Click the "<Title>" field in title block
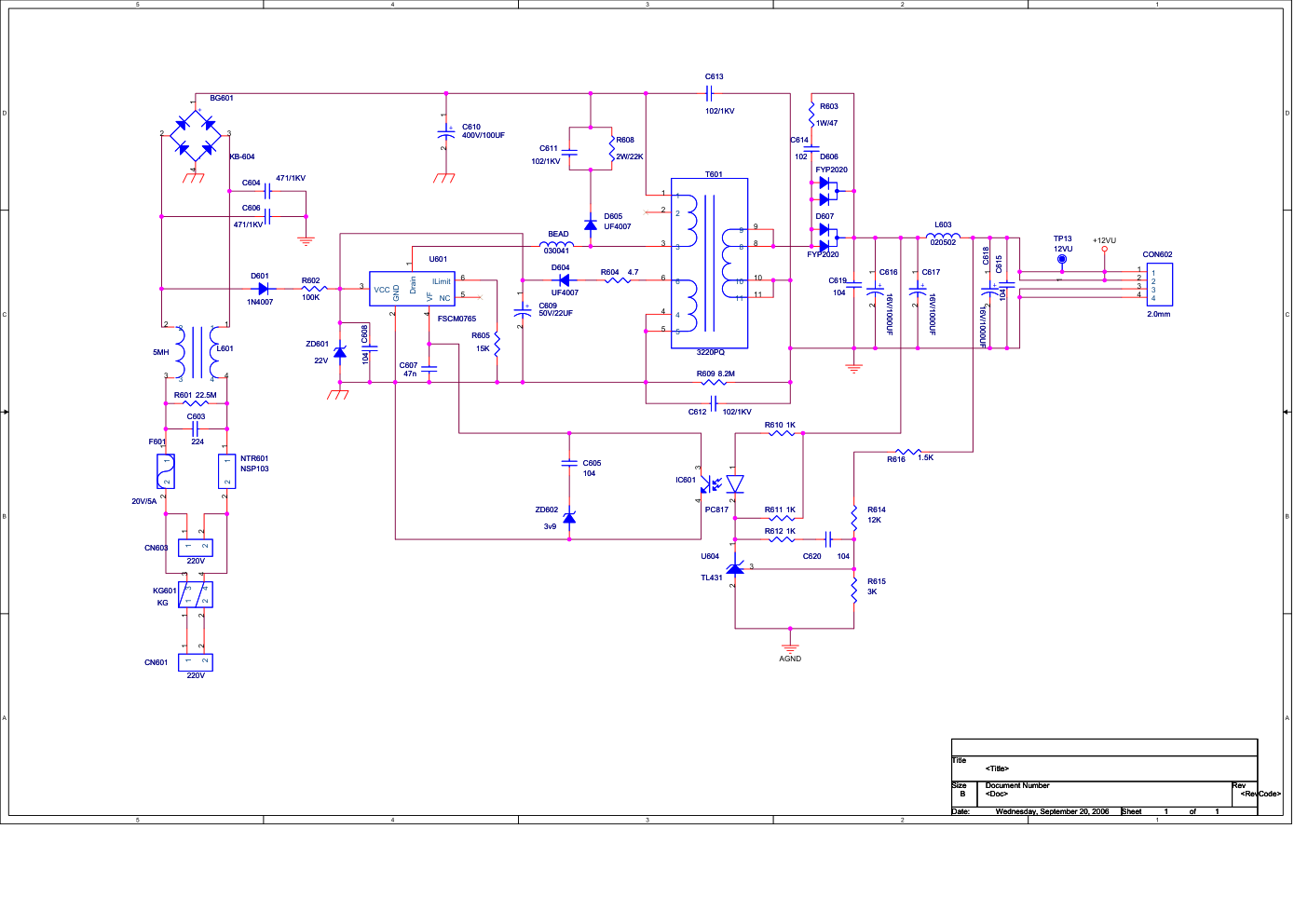This screenshot has height=924, width=1308. (997, 768)
